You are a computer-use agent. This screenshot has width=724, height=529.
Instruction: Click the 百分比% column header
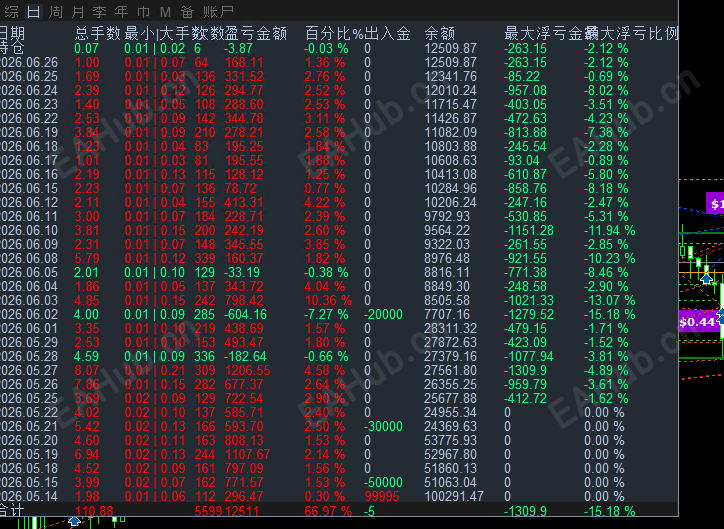coord(334,33)
